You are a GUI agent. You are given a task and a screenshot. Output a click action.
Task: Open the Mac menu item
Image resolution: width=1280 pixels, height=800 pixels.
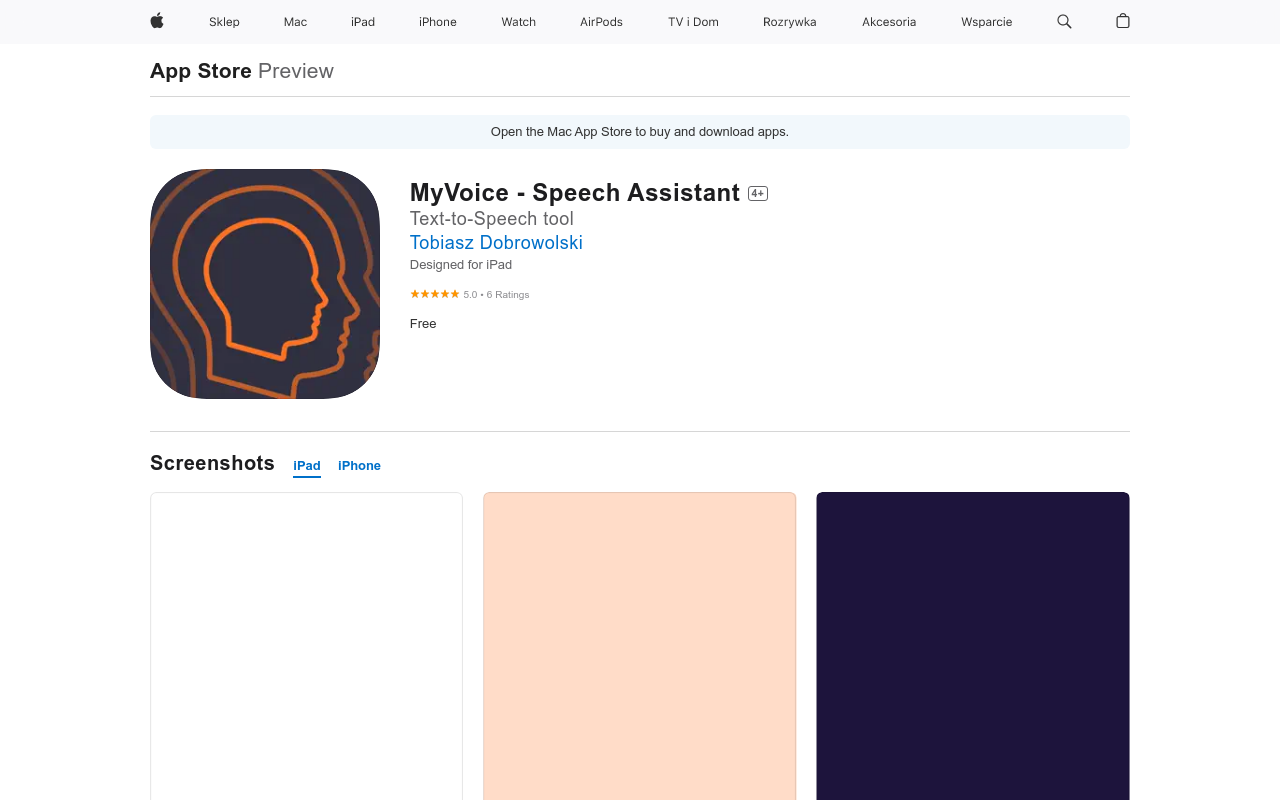(295, 22)
